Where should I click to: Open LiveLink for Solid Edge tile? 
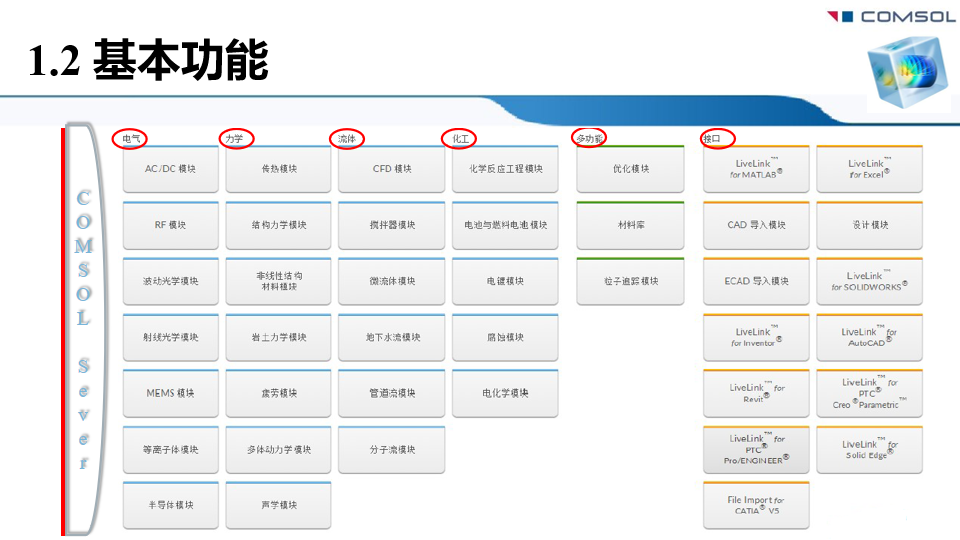[x=869, y=449]
